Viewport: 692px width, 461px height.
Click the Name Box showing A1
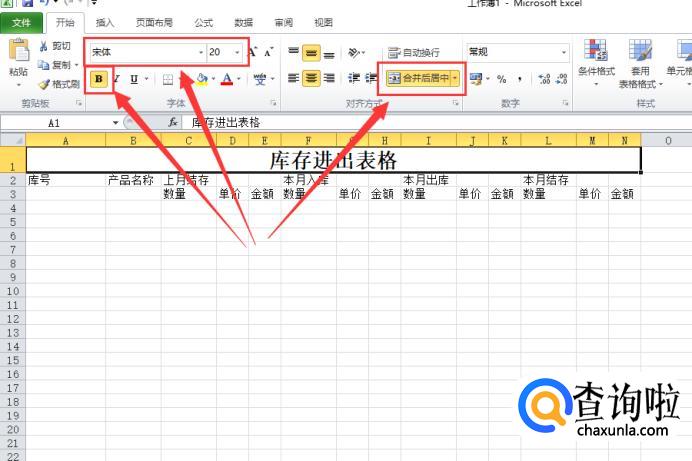(x=55, y=123)
